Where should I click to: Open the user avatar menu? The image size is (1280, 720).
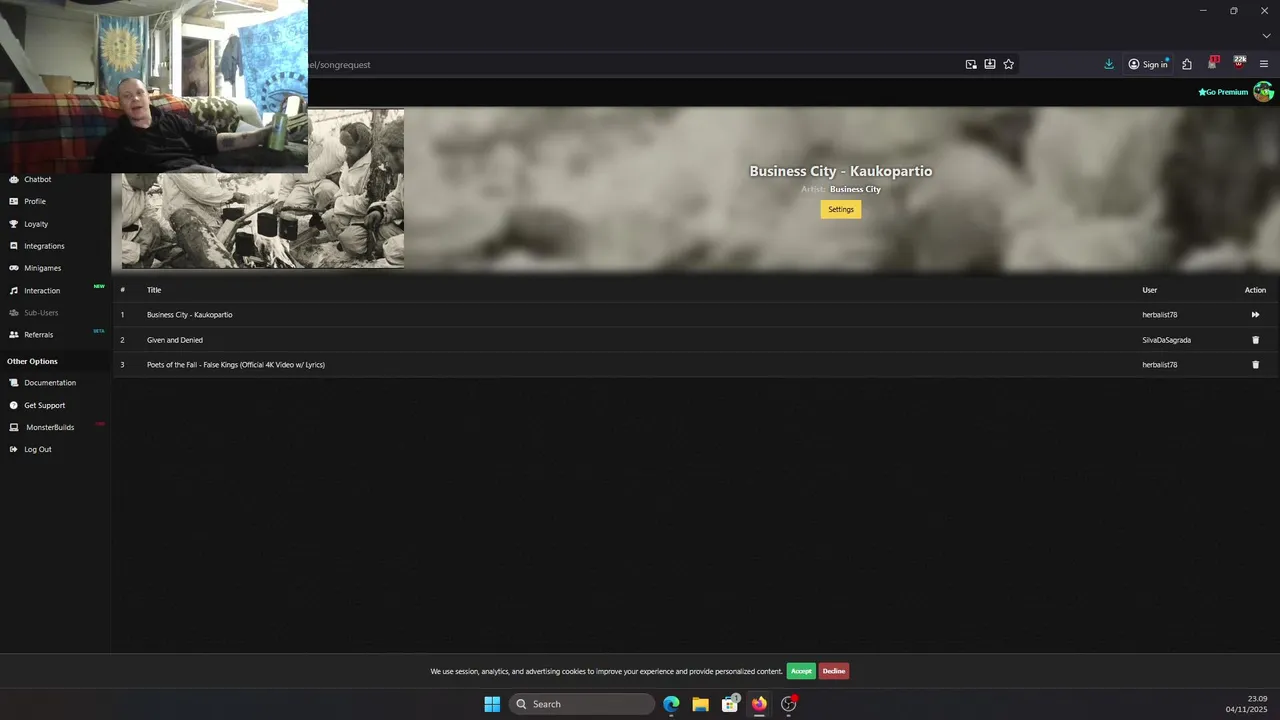(x=1264, y=92)
